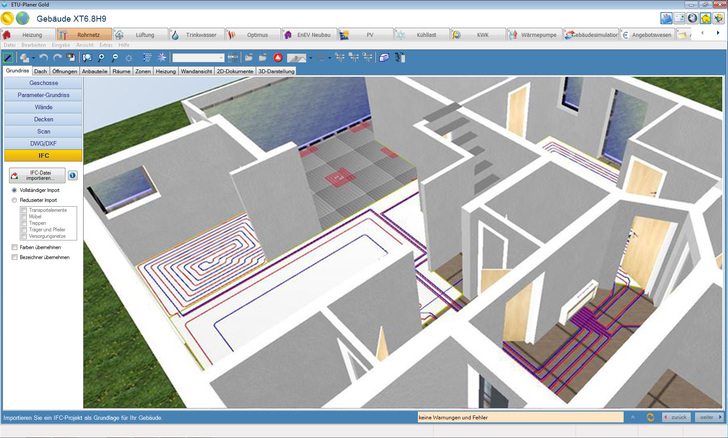Enable the Farben übernehmen checkbox
728x438 pixels.
[14, 246]
